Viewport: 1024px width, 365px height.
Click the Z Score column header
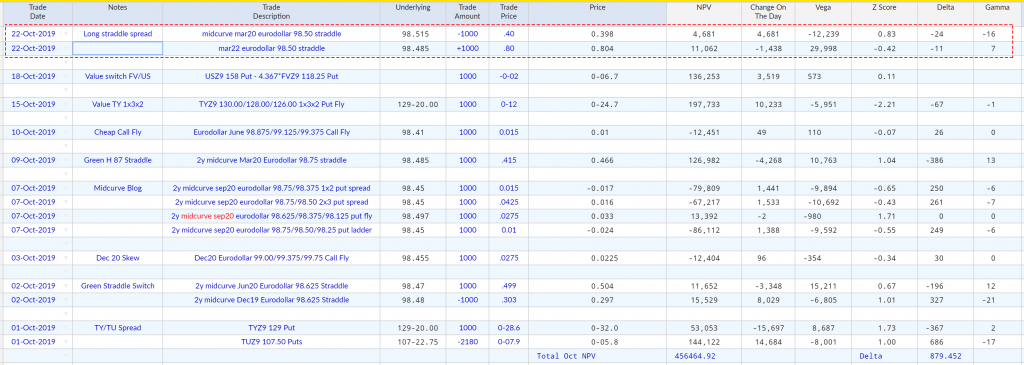884,12
